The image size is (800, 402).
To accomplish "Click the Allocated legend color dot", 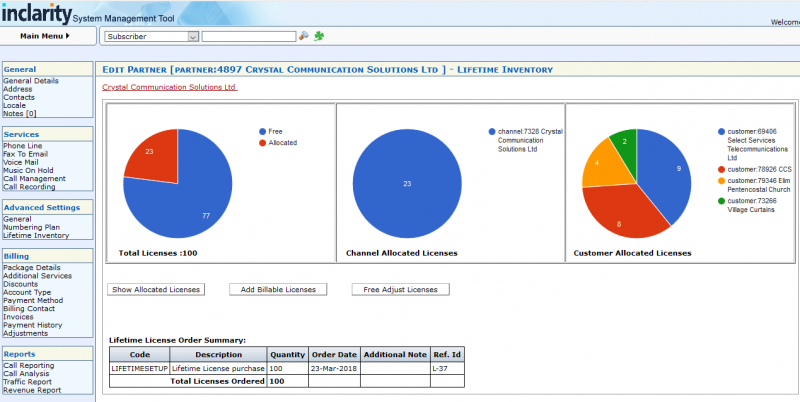I will point(263,143).
